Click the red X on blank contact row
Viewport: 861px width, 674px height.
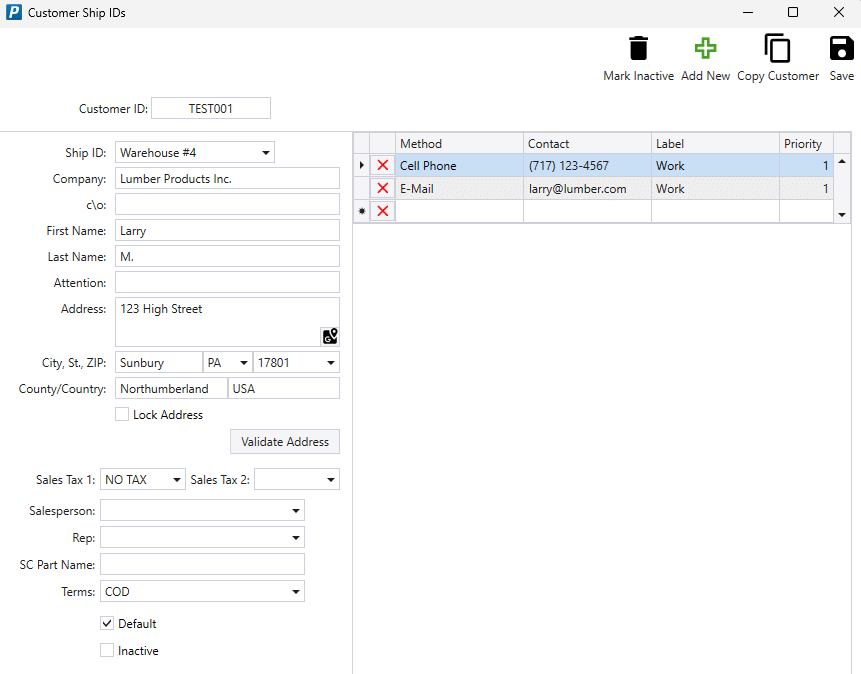point(382,211)
